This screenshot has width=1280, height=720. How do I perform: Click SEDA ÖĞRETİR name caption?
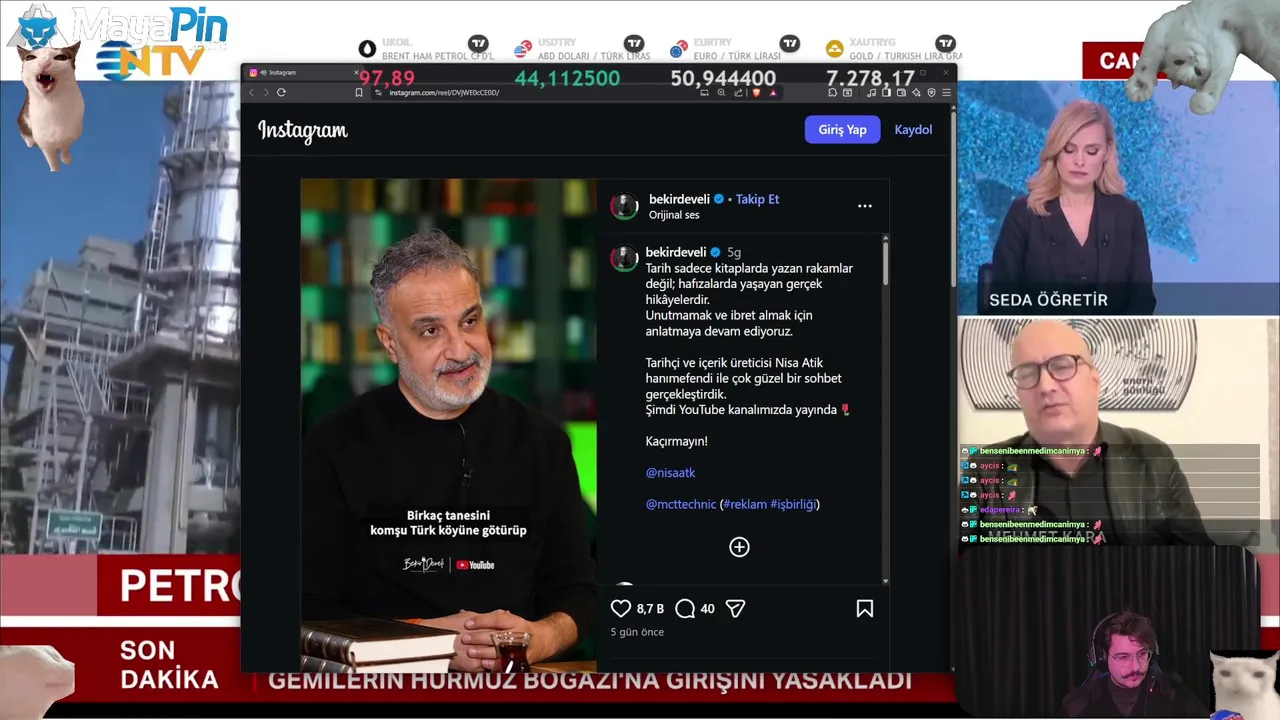1048,300
